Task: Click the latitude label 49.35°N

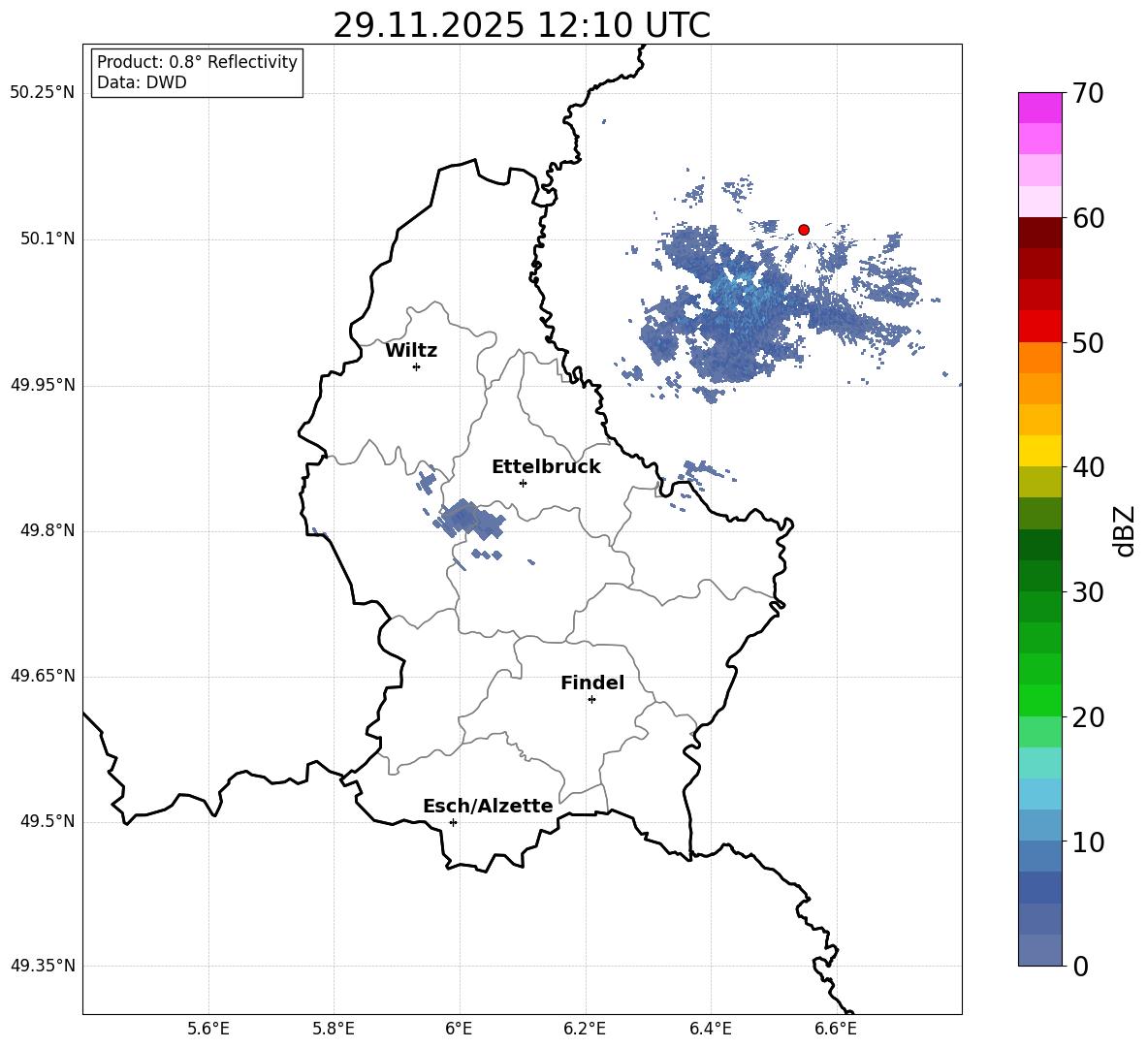Action: 43,966
